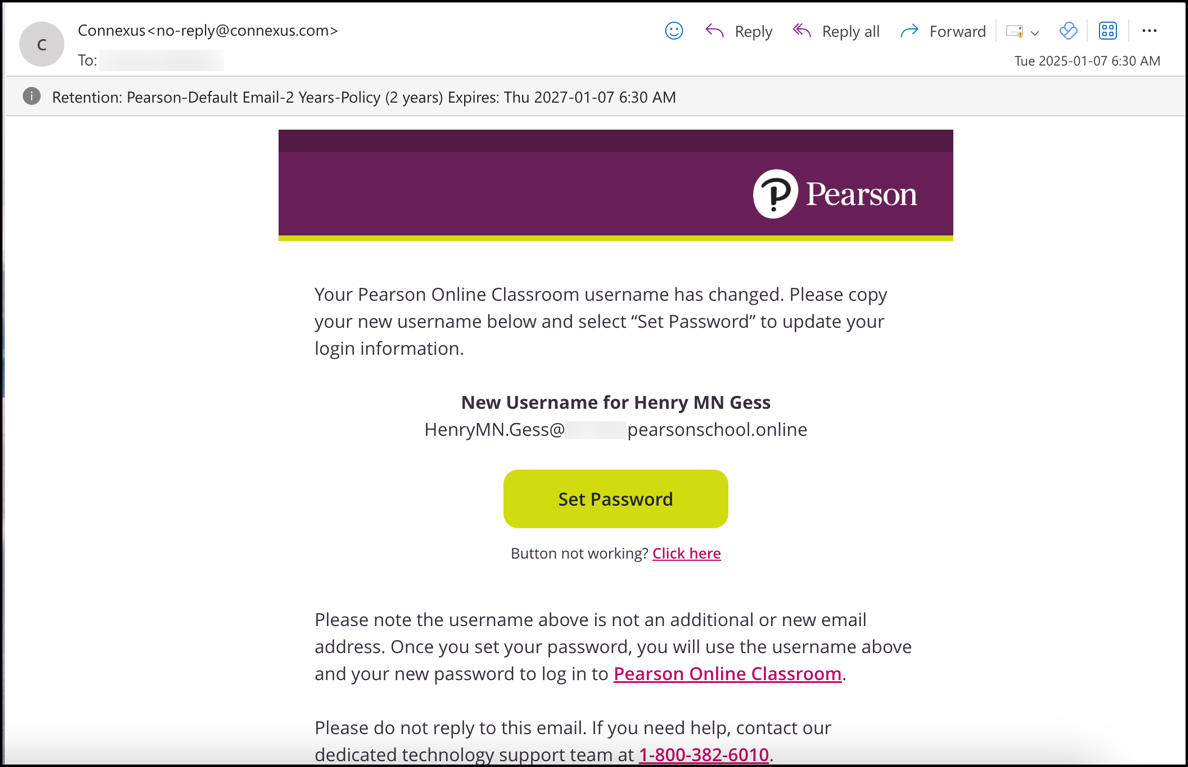The image size is (1188, 767).
Task: Open the Pearson Online Classroom link
Action: (x=727, y=673)
